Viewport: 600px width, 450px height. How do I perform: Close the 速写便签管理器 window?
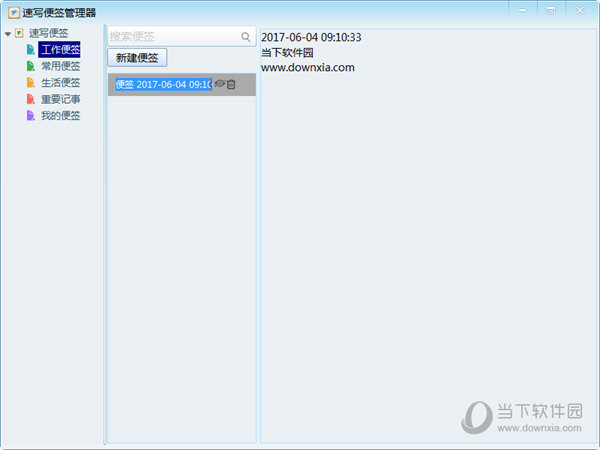580,11
